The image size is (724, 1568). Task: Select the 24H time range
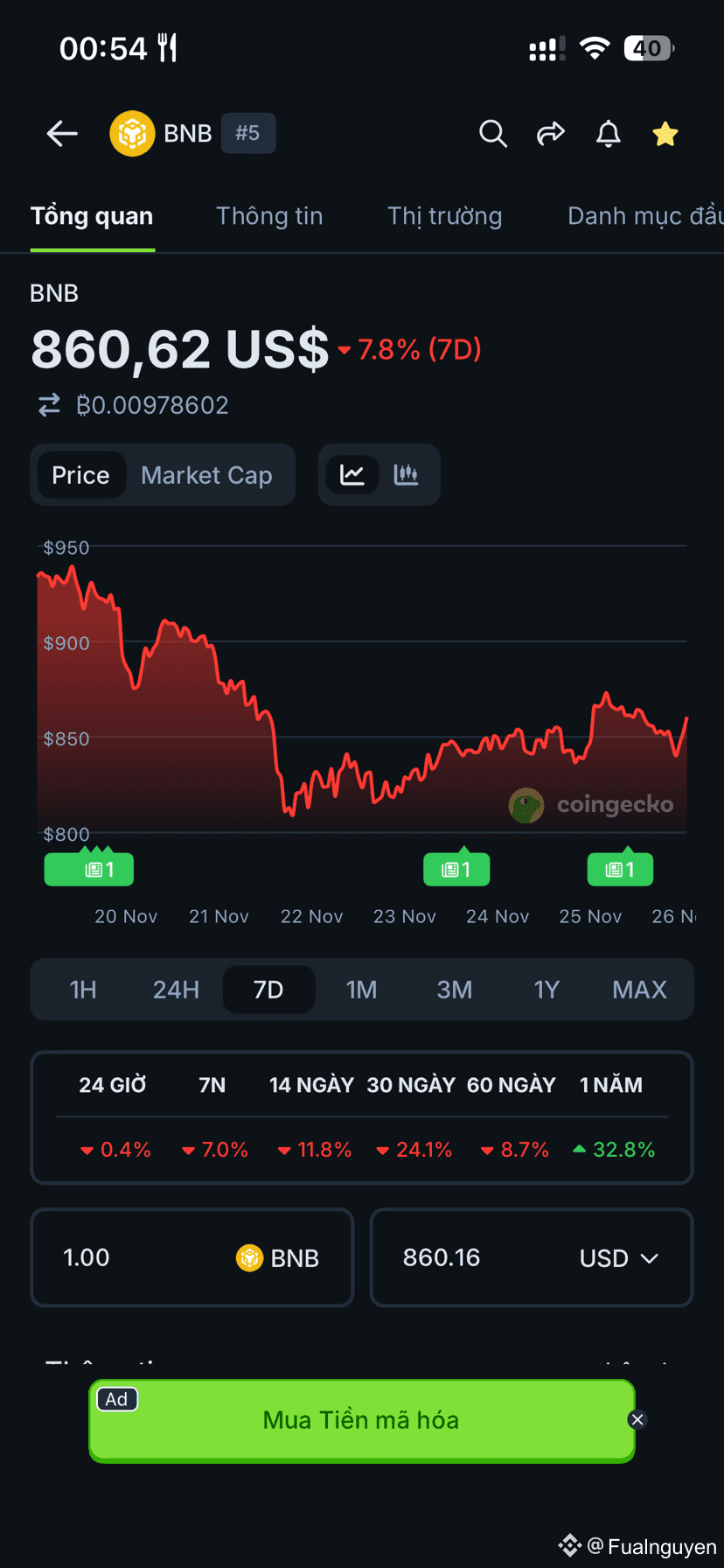(176, 990)
